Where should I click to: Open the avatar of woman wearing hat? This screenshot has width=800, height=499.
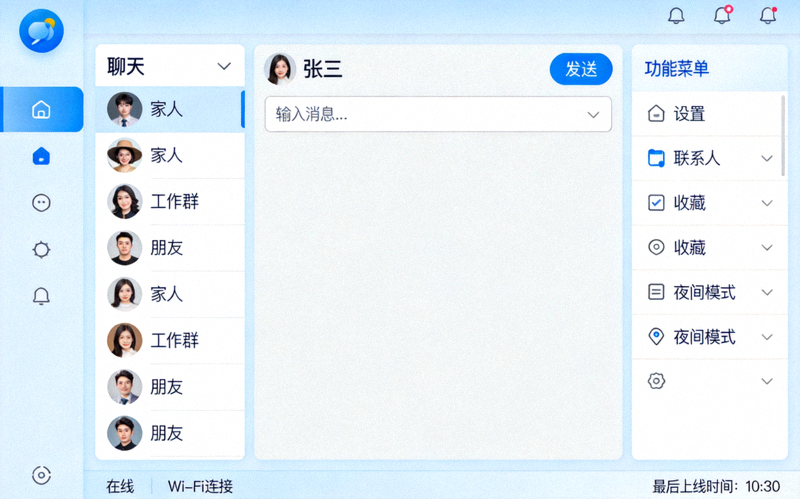pyautogui.click(x=124, y=155)
